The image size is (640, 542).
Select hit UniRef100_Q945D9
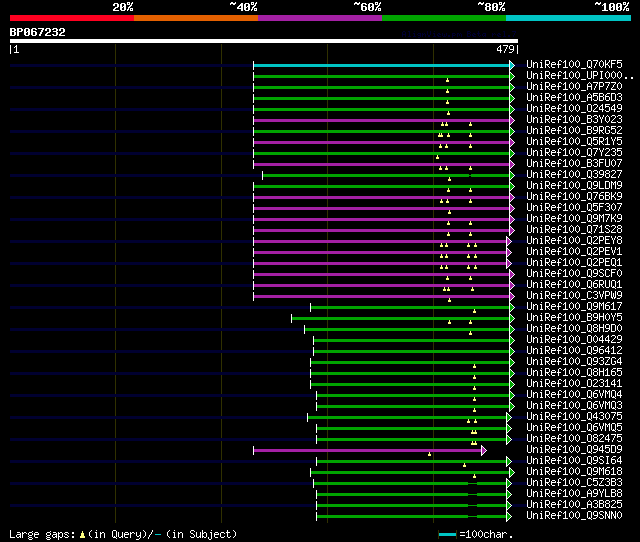tap(574, 450)
